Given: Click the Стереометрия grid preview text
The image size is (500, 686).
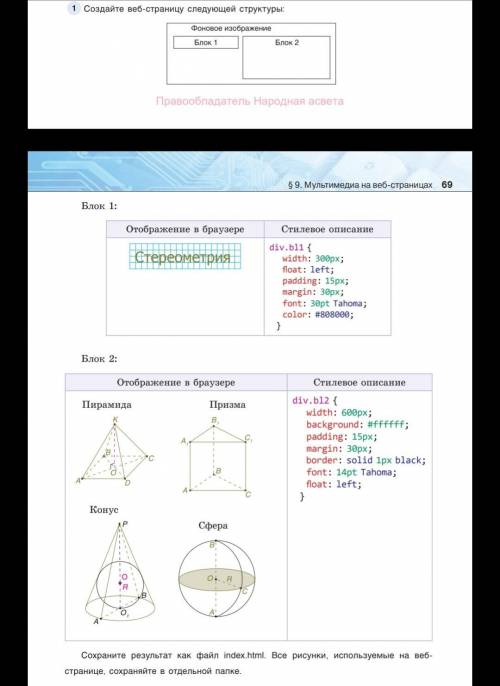Looking at the screenshot, I should [x=185, y=256].
